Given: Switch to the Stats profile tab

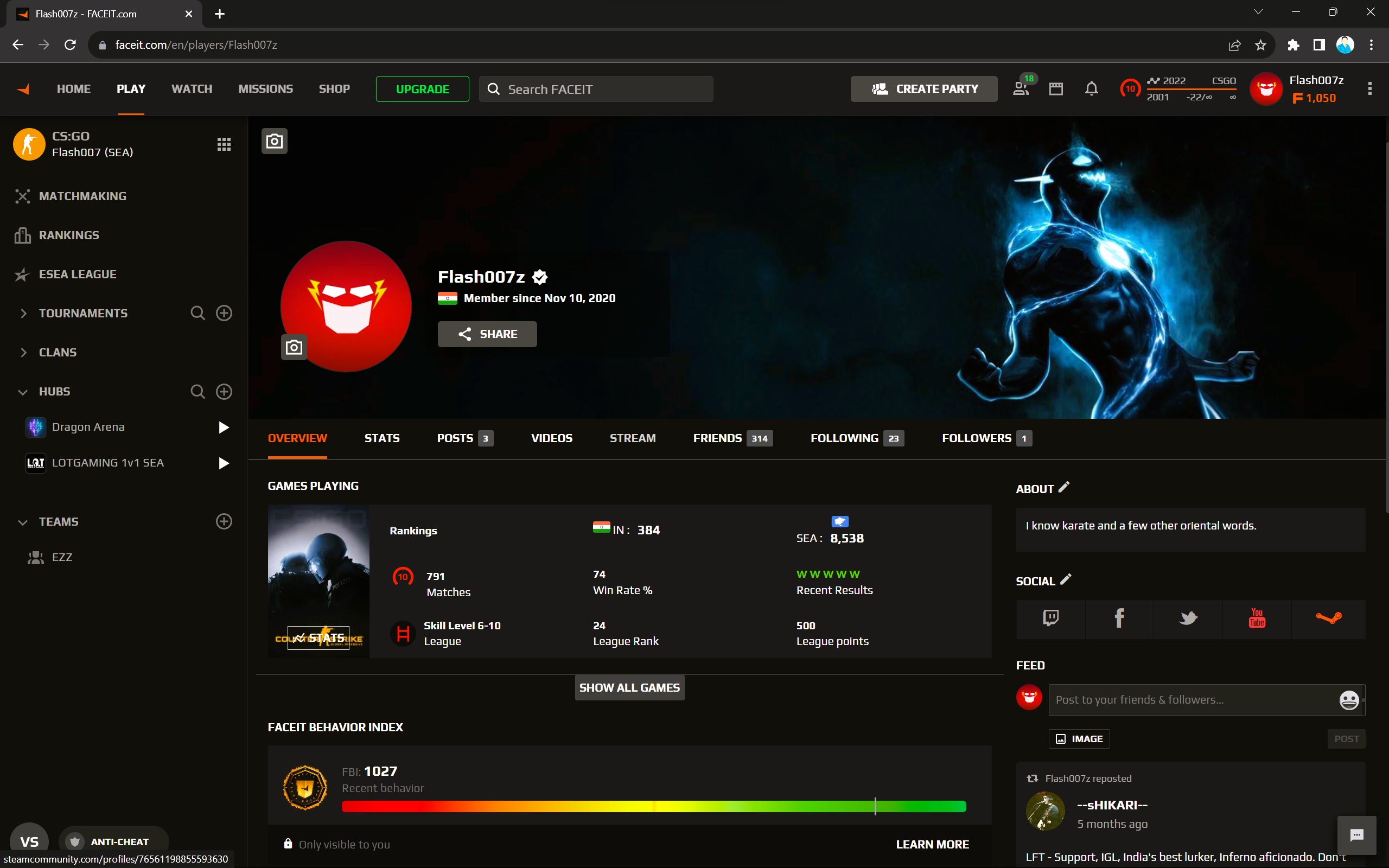Looking at the screenshot, I should (x=381, y=438).
